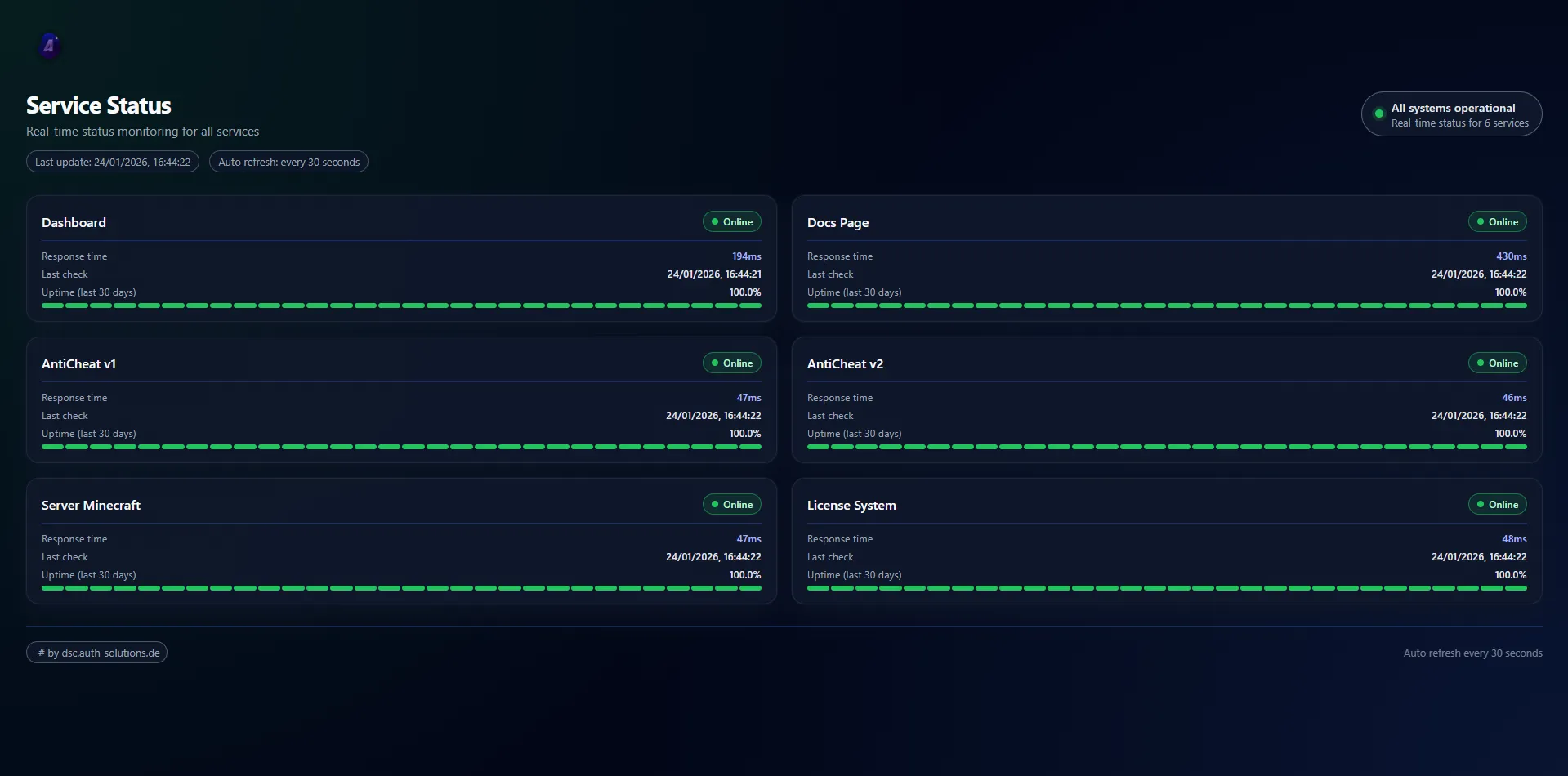Click the green status dot beside All systems operational

coord(1379,114)
